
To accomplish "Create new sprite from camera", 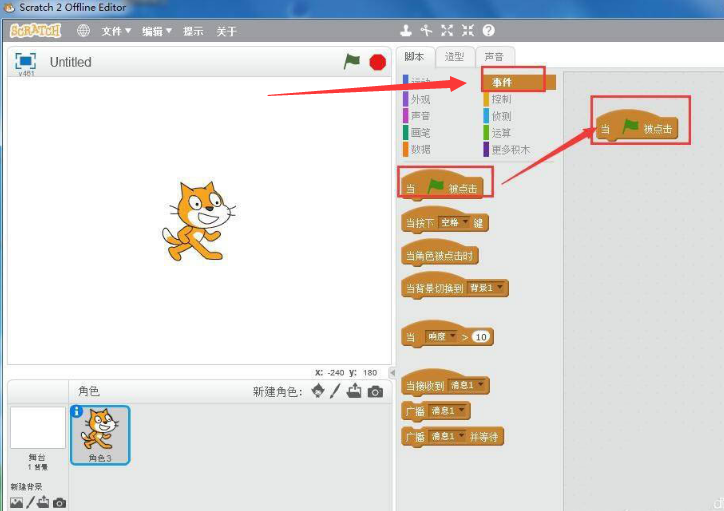I will (375, 392).
